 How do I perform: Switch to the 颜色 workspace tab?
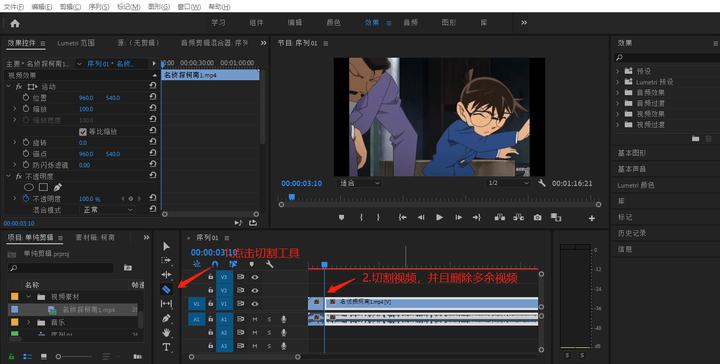(x=333, y=22)
